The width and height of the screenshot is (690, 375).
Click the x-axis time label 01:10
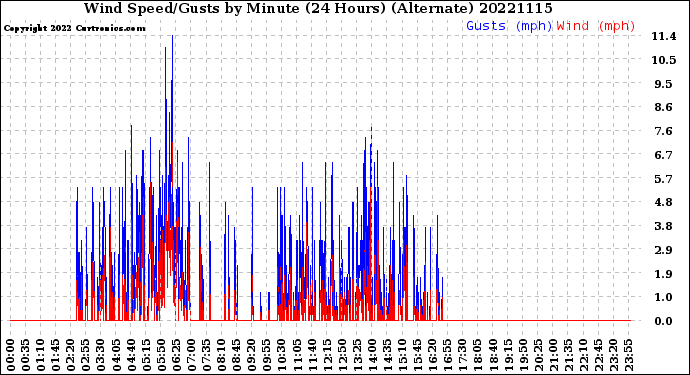41,355
